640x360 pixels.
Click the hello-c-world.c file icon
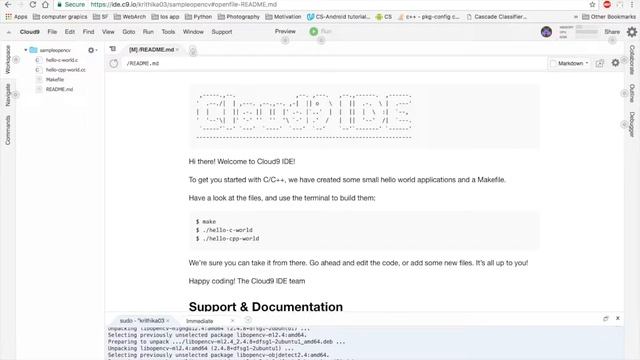(38, 60)
